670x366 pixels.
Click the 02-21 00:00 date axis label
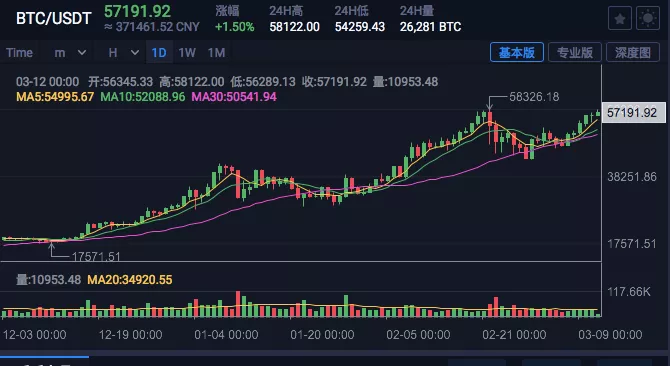[x=514, y=334]
